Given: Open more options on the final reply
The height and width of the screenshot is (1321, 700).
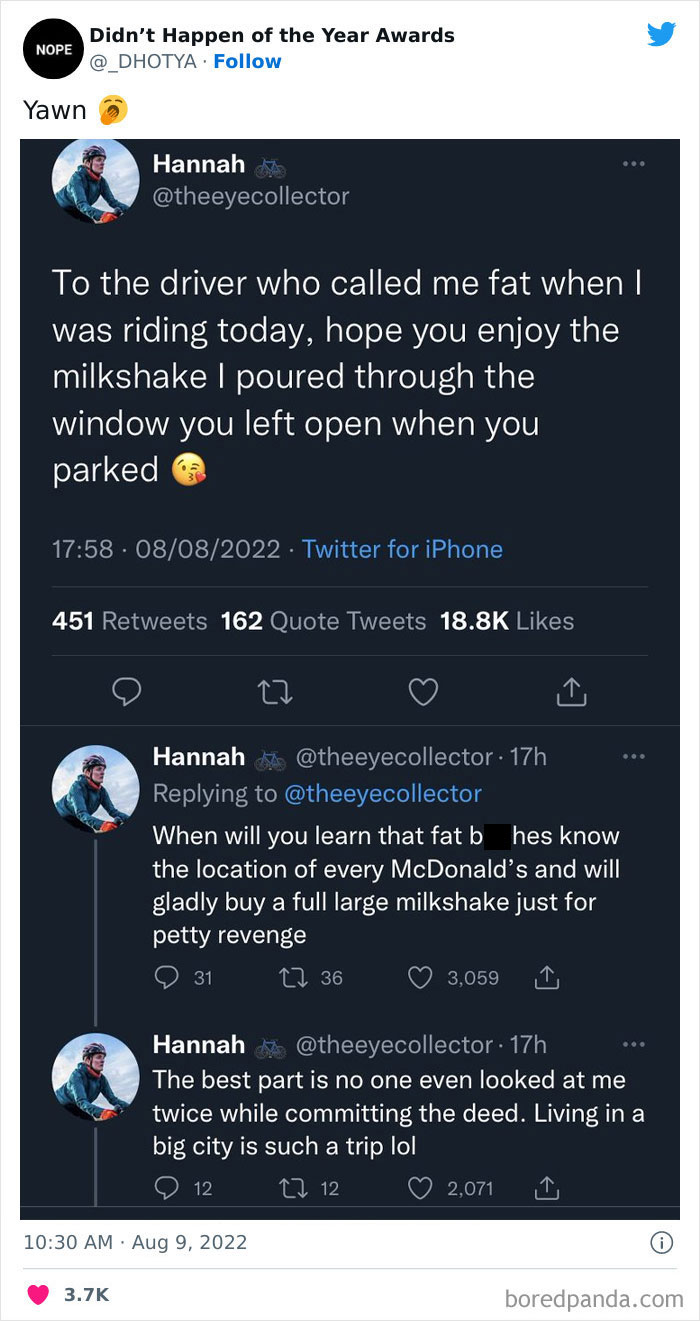Looking at the screenshot, I should click(634, 1042).
